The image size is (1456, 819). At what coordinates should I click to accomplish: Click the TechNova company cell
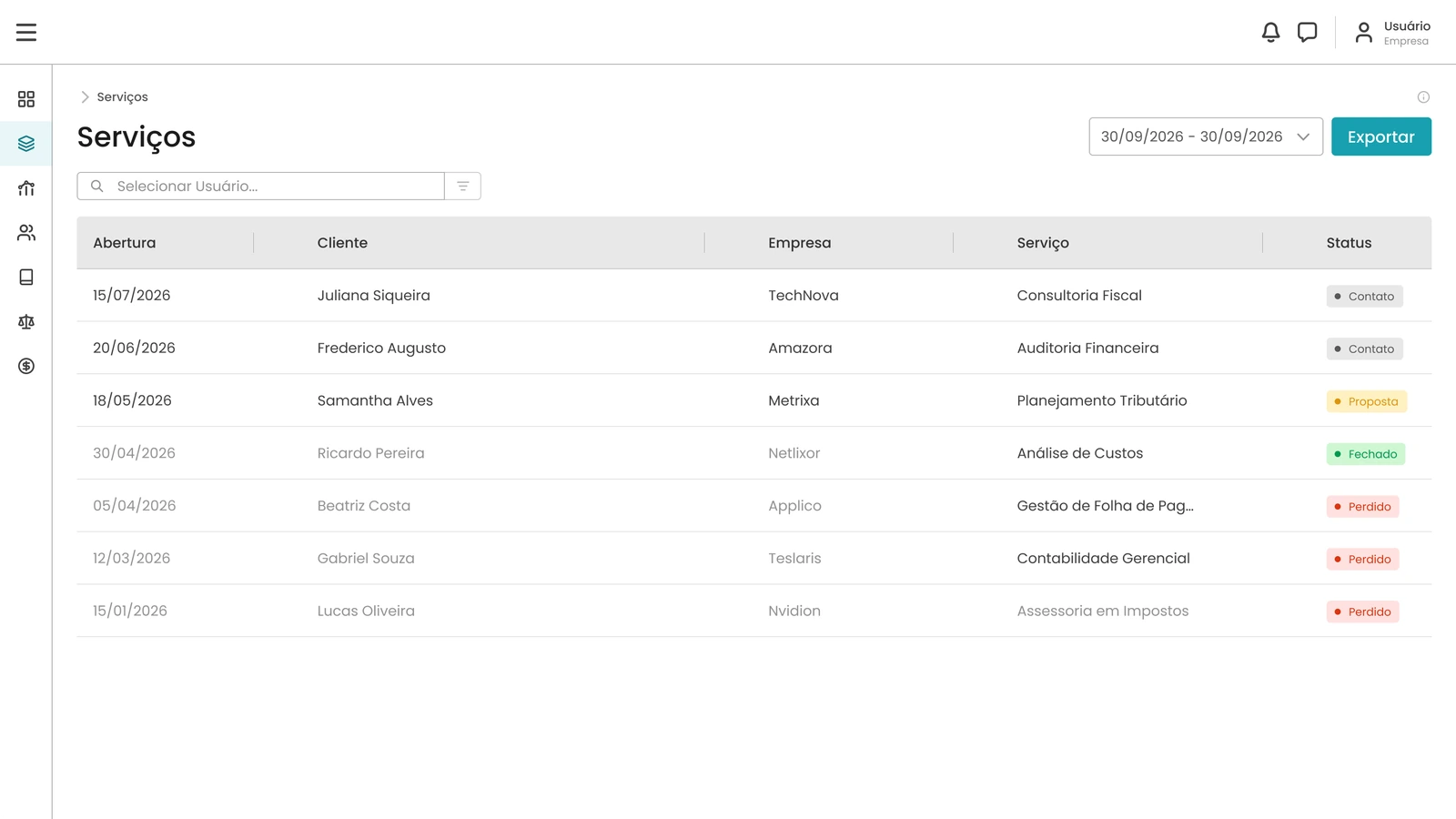[803, 295]
